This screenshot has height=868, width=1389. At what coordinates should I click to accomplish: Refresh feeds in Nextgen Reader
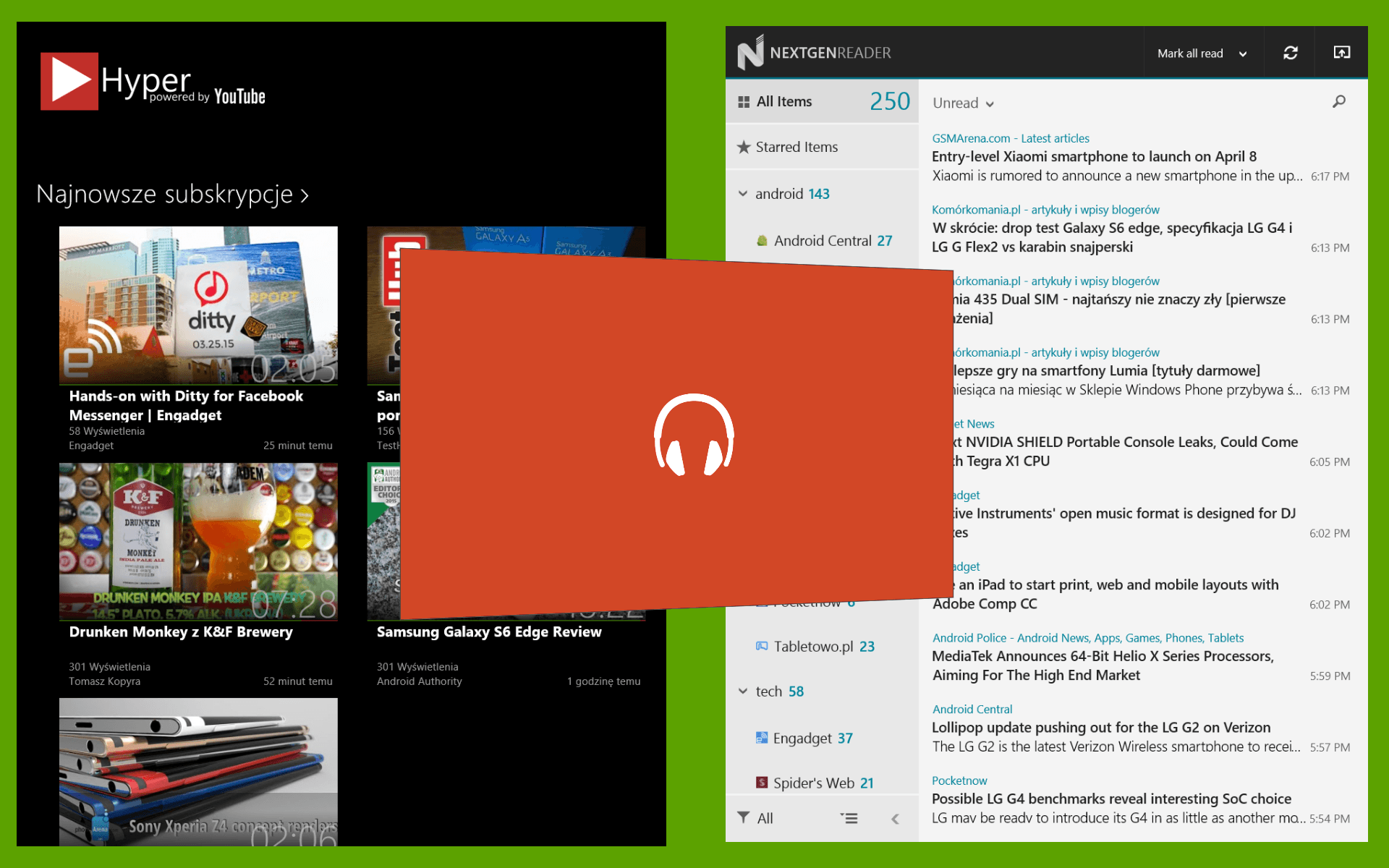[1290, 53]
